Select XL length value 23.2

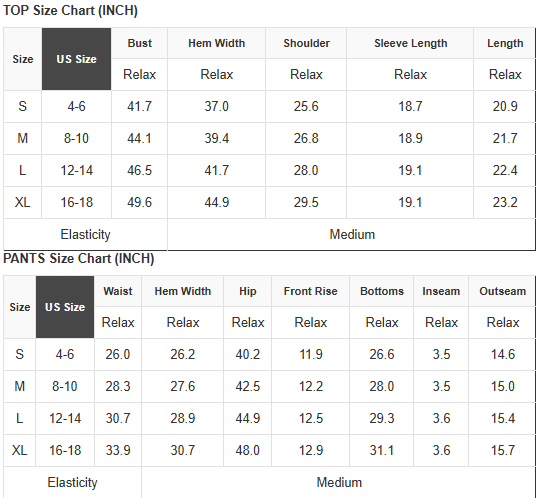(x=505, y=202)
